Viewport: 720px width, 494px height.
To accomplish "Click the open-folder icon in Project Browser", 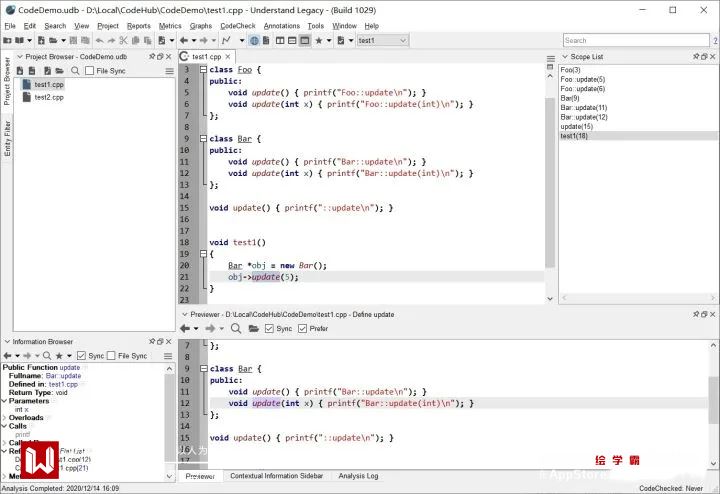I will 59,71.
